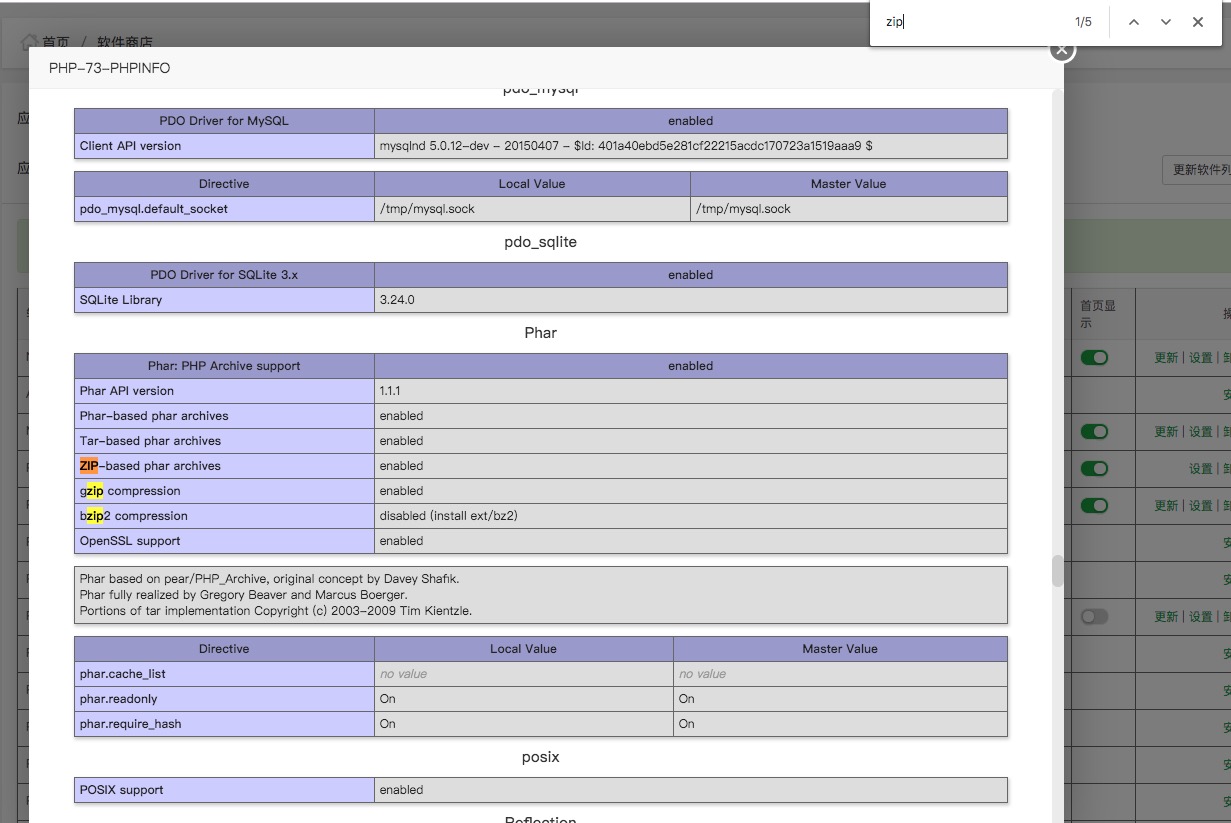This screenshot has height=823, width=1231.
Task: Click phar.require_hash Master Value 'On'
Action: coord(687,724)
